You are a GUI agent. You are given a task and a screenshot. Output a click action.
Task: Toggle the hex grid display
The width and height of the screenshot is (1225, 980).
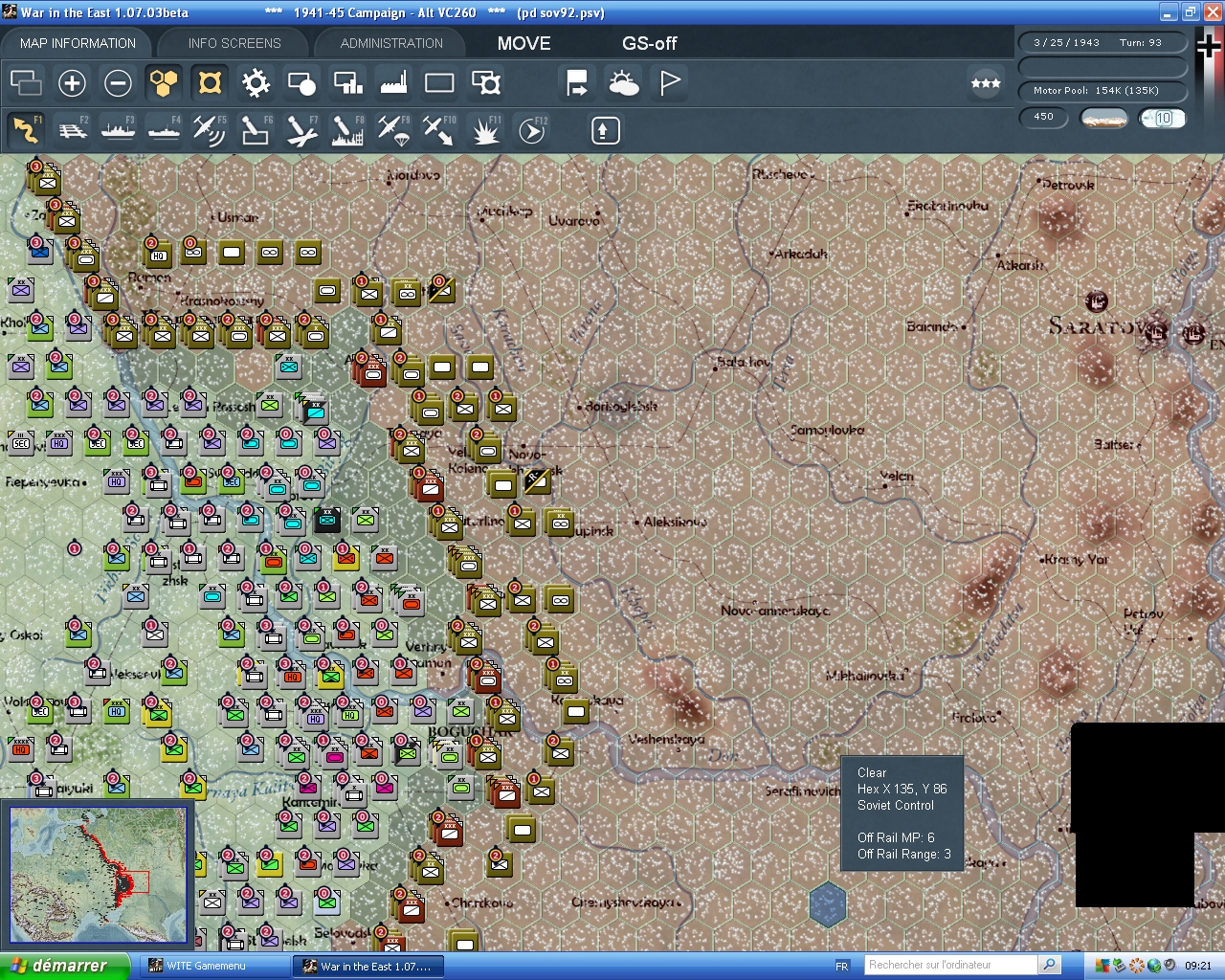[164, 83]
